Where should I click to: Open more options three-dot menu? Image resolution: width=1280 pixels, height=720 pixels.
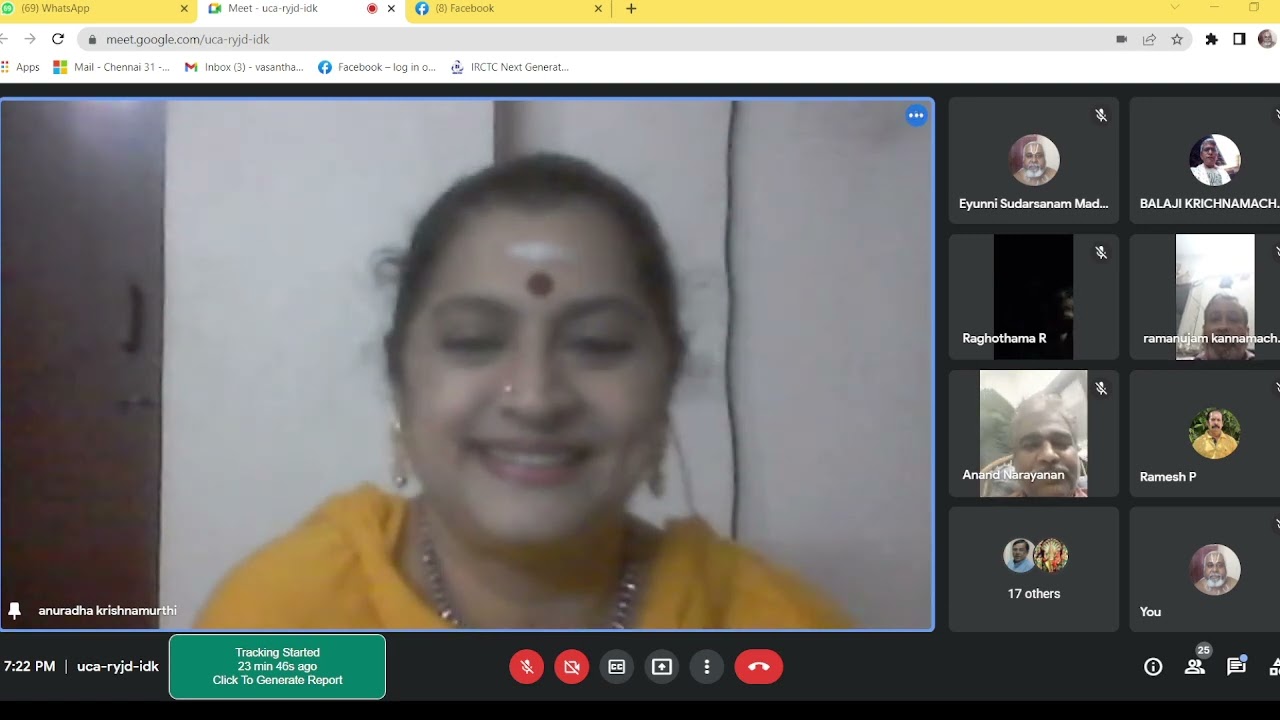[x=707, y=667]
